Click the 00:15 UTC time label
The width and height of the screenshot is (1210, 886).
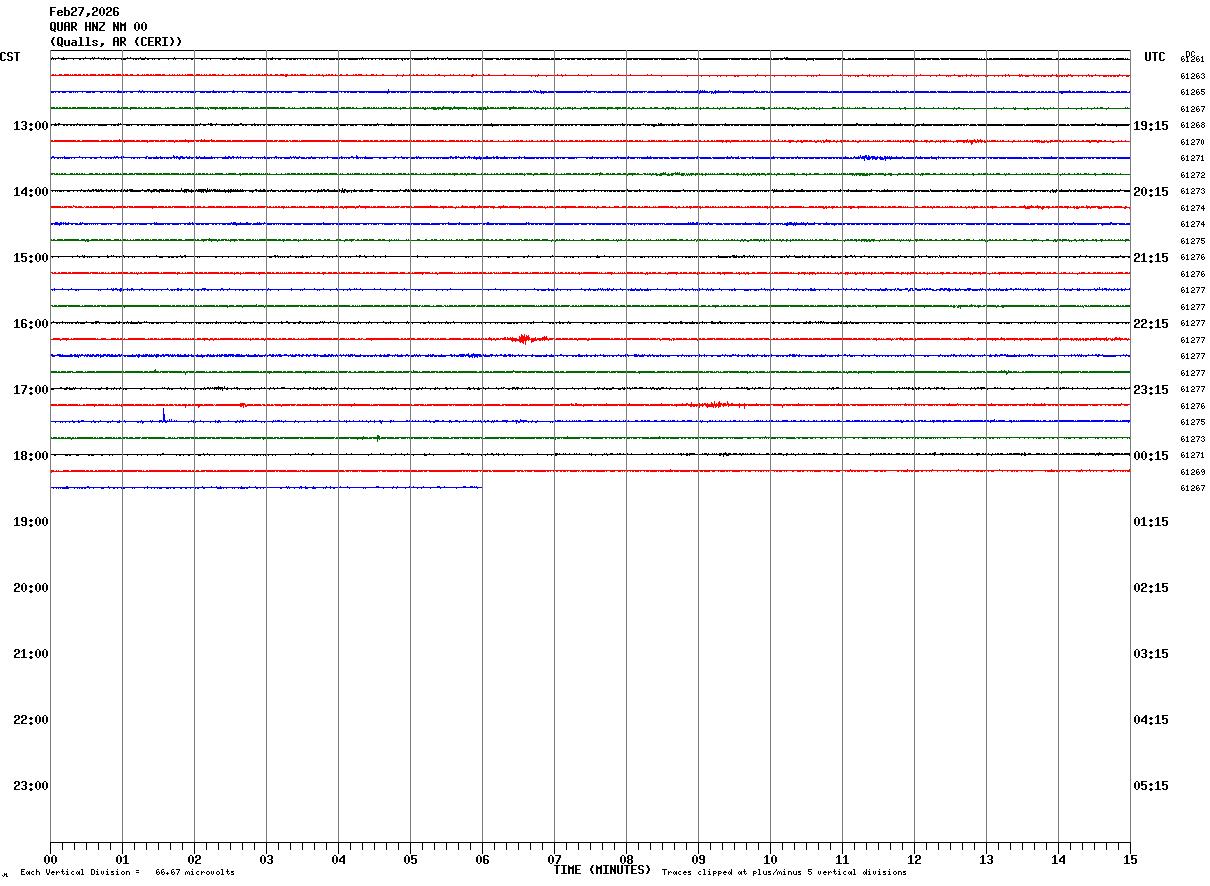point(1151,456)
